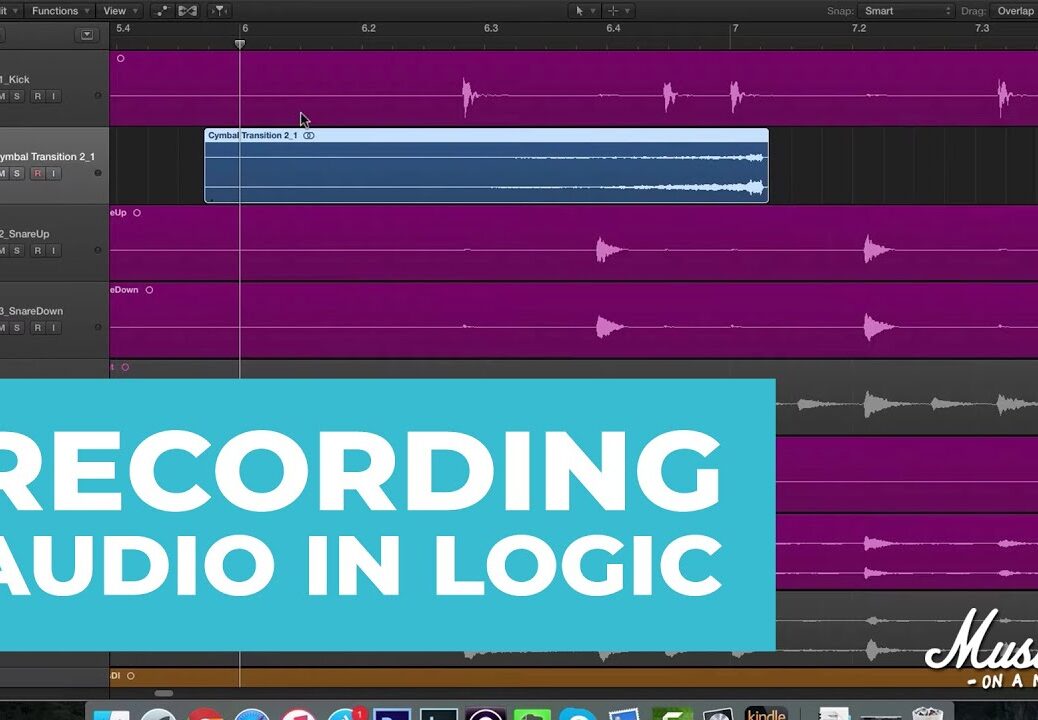Click the horizontal scrollbar thumb below the tracks
The image size is (1038, 720).
point(164,694)
